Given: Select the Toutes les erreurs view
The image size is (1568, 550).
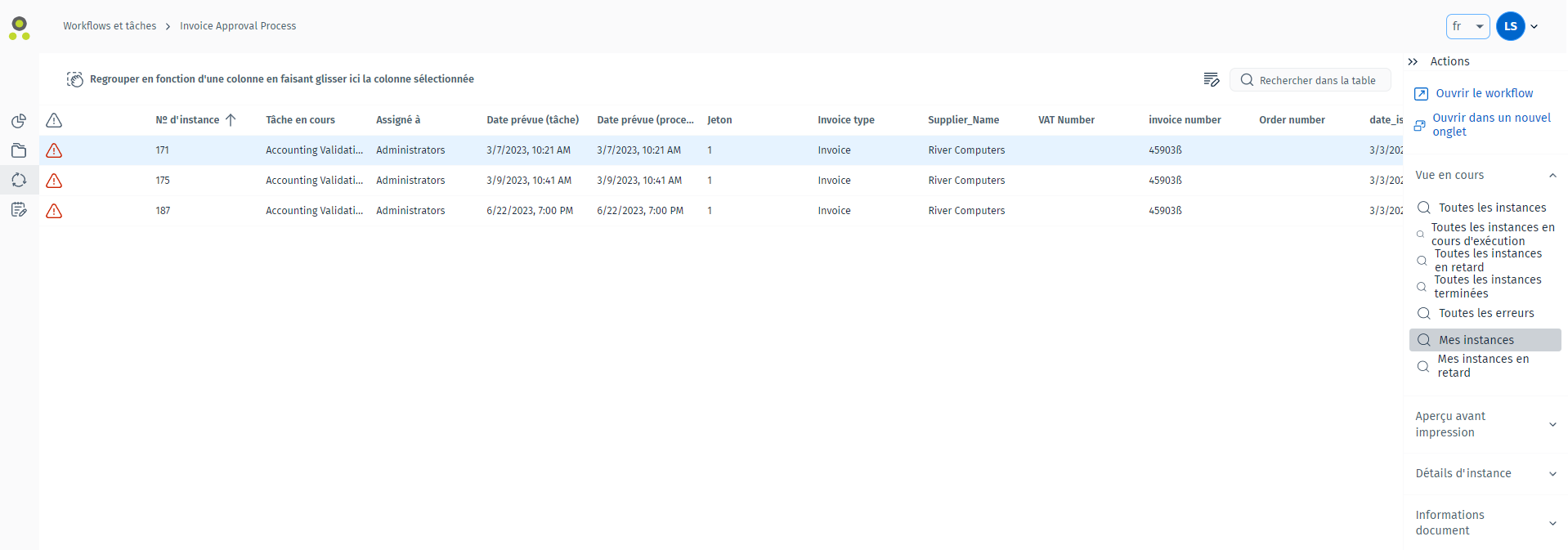Looking at the screenshot, I should 1486,313.
